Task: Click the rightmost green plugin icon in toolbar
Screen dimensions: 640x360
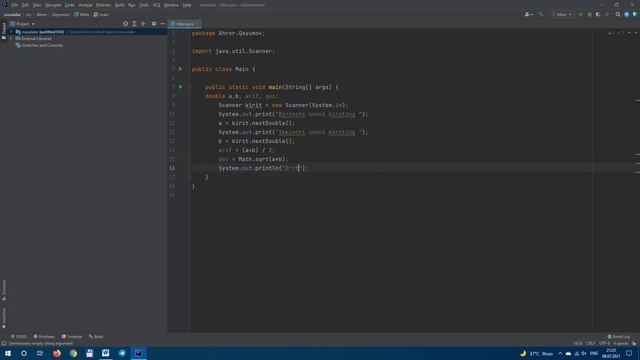Action: 635,14
